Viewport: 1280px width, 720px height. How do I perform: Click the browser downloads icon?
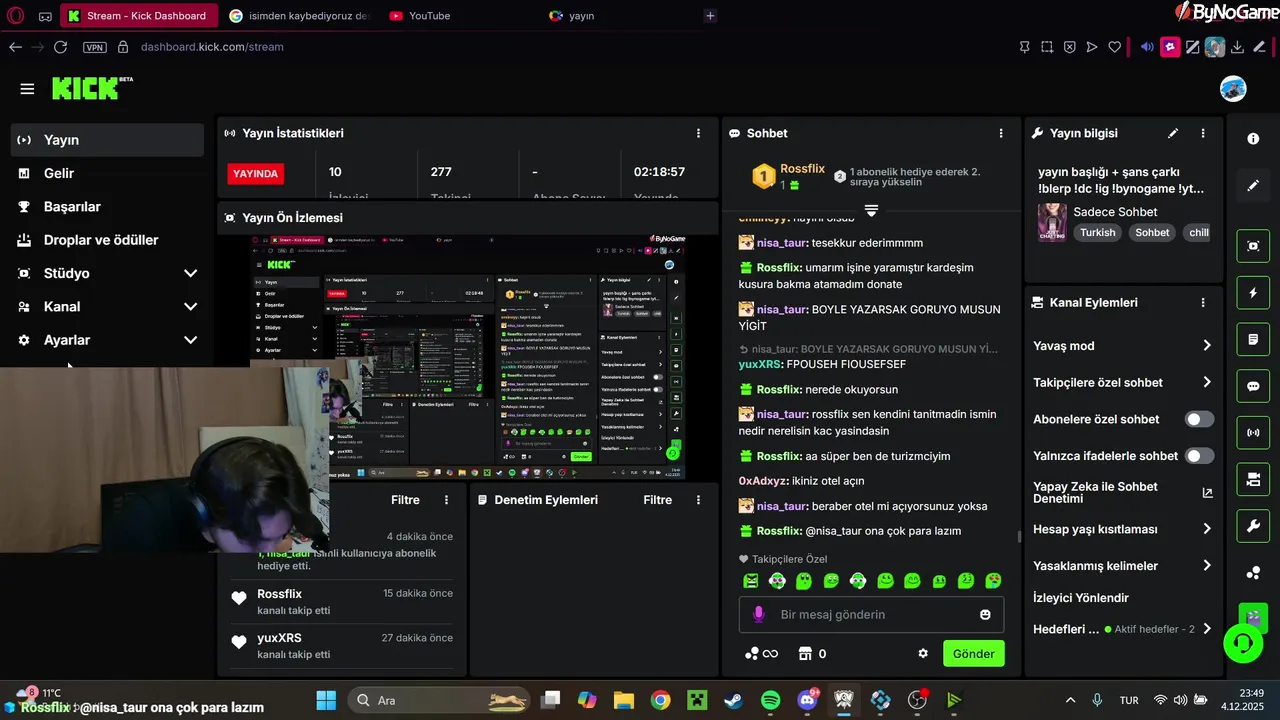click(1237, 47)
